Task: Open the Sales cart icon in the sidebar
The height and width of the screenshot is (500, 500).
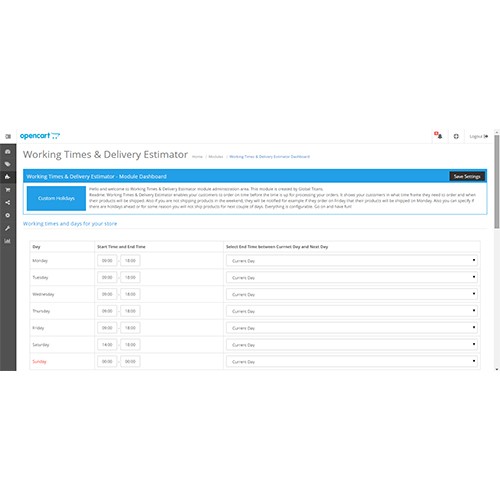Action: [8, 190]
